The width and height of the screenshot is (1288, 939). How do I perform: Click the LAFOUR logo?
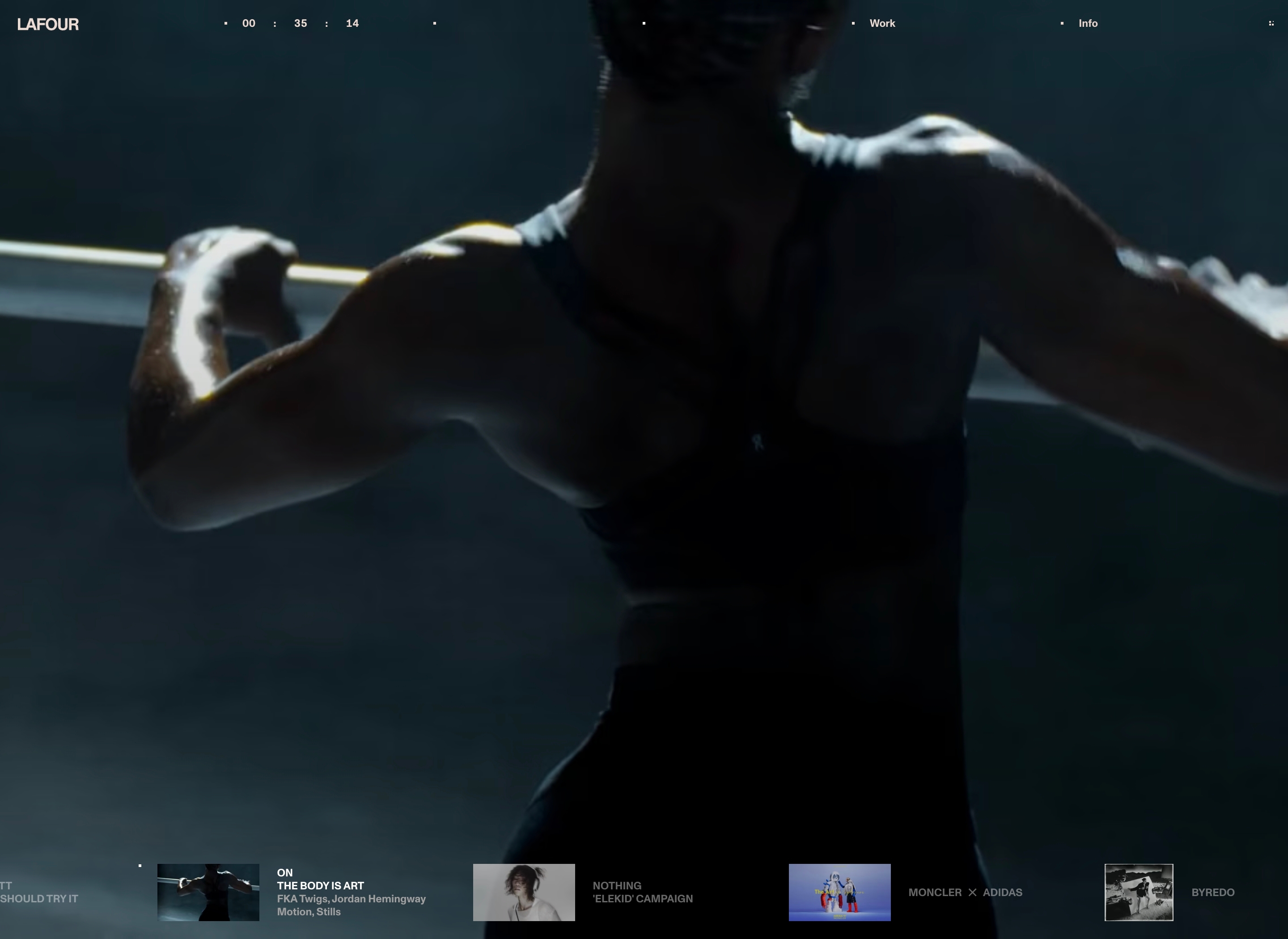pos(48,24)
